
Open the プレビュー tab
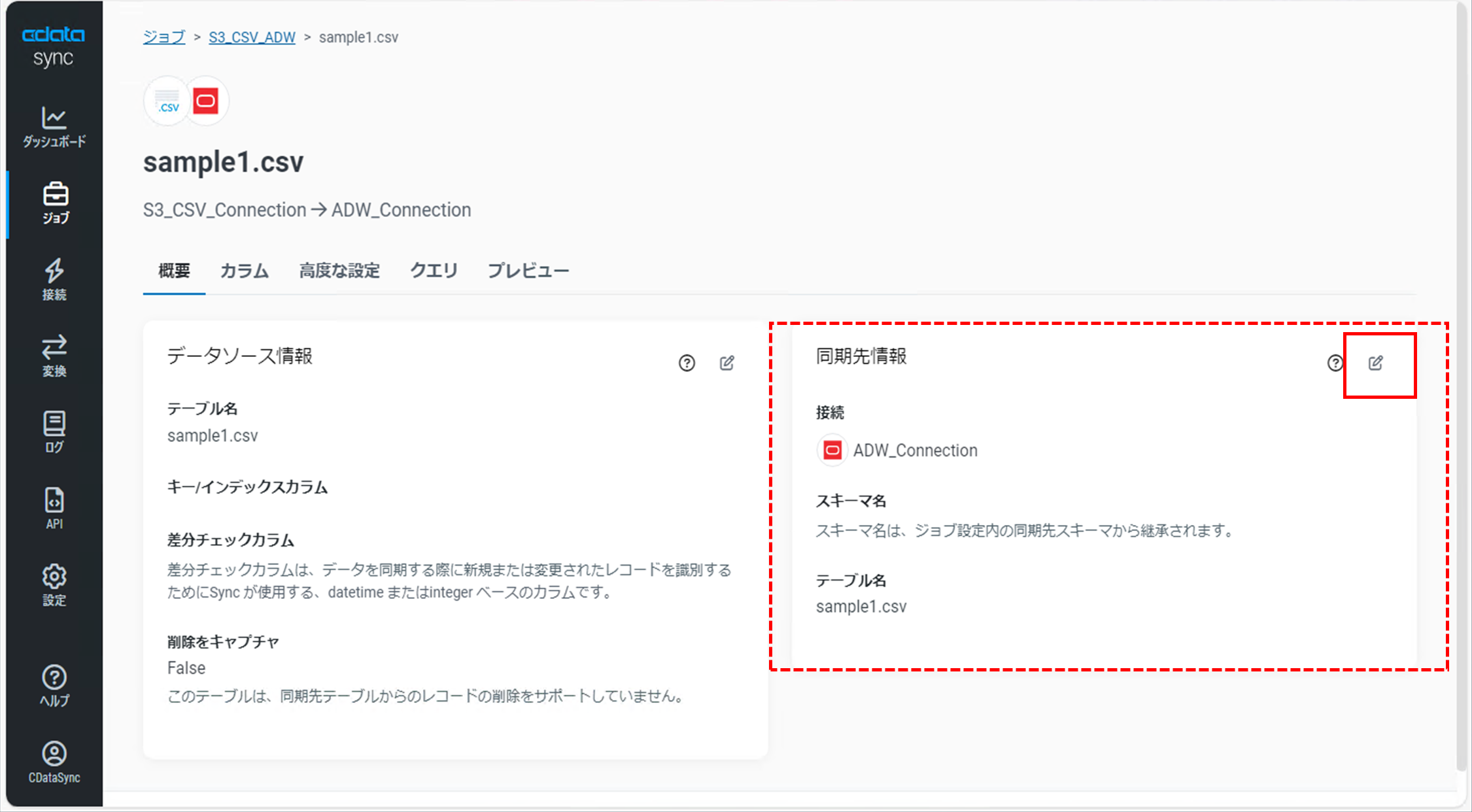(528, 271)
